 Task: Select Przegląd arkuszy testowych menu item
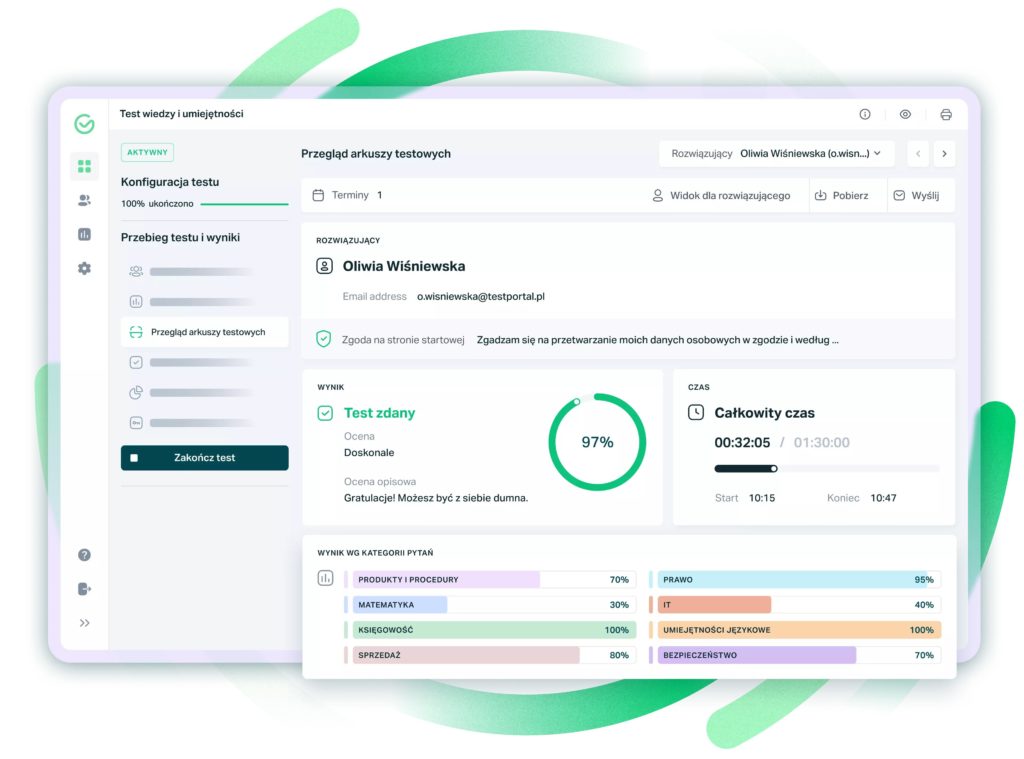(x=204, y=332)
